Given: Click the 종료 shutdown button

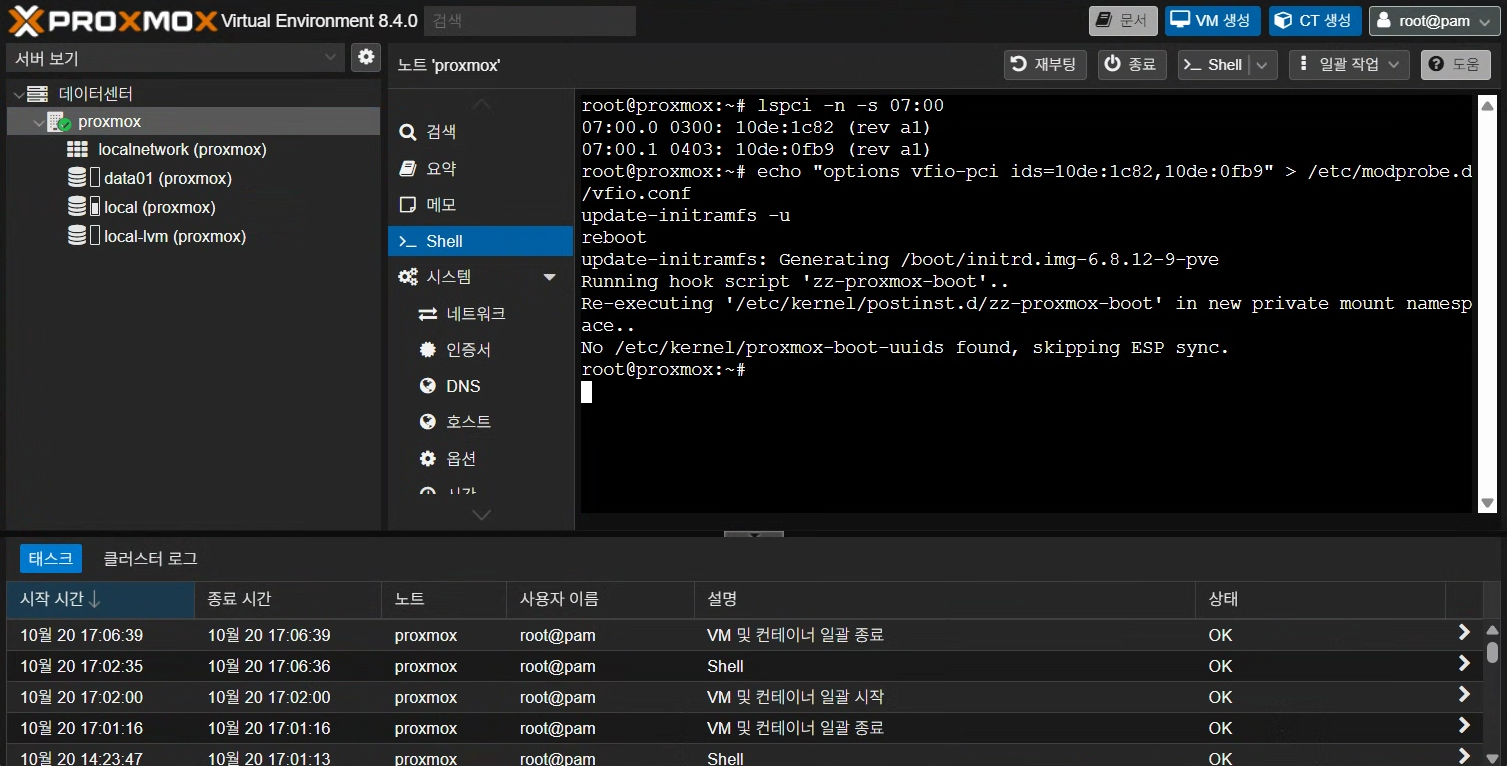Looking at the screenshot, I should tap(1133, 65).
